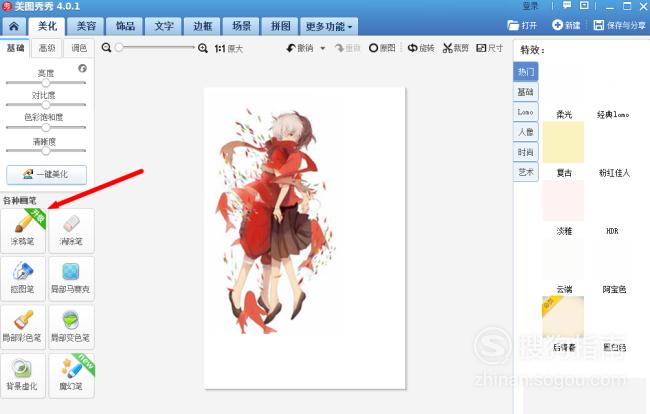Switch to the 美化 tab
This screenshot has height=414, width=650.
point(47,26)
